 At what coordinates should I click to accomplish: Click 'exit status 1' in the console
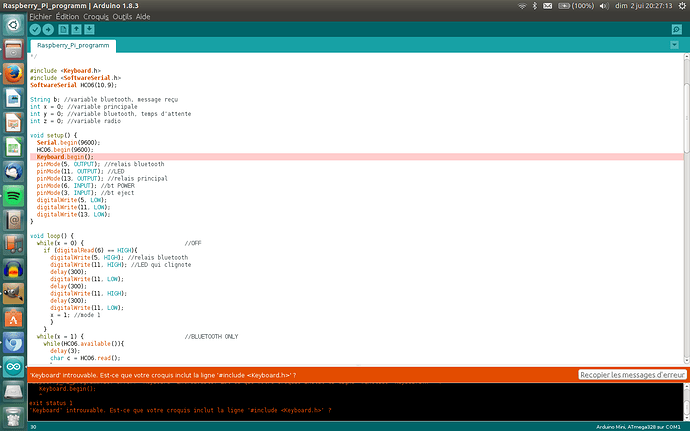(51, 403)
